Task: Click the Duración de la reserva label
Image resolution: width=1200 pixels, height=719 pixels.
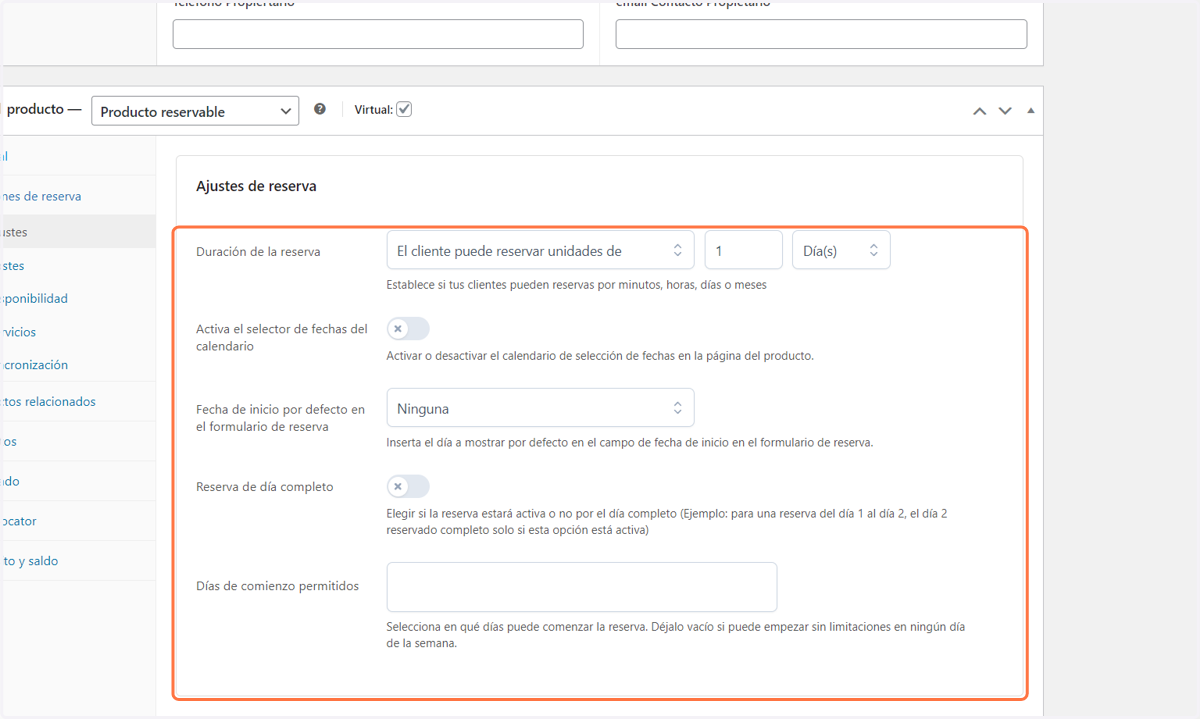Action: (x=258, y=252)
